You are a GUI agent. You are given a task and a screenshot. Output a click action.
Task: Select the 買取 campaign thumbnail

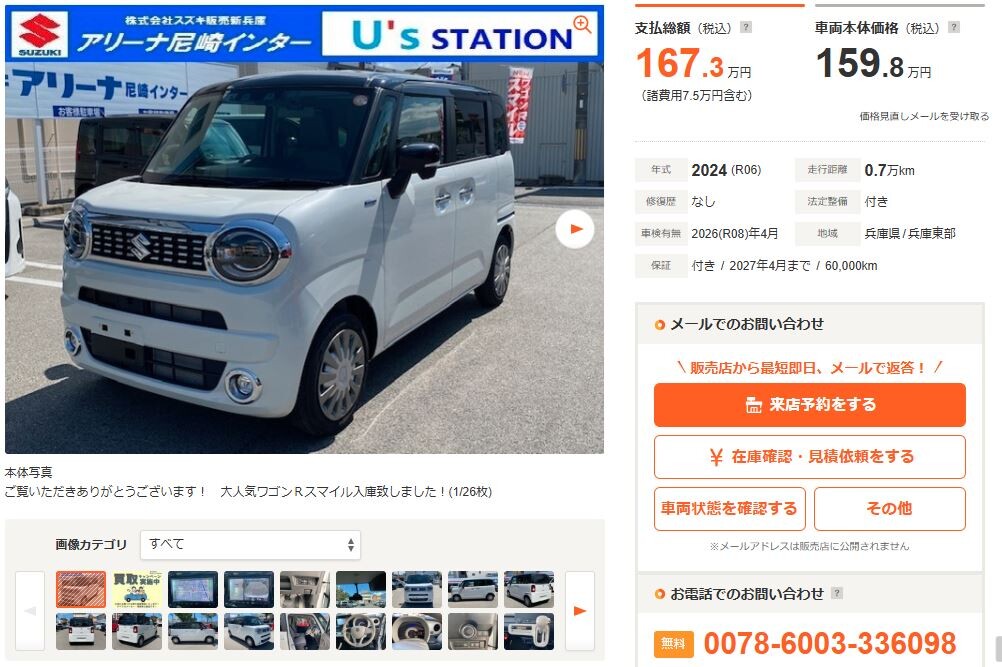pos(137,589)
